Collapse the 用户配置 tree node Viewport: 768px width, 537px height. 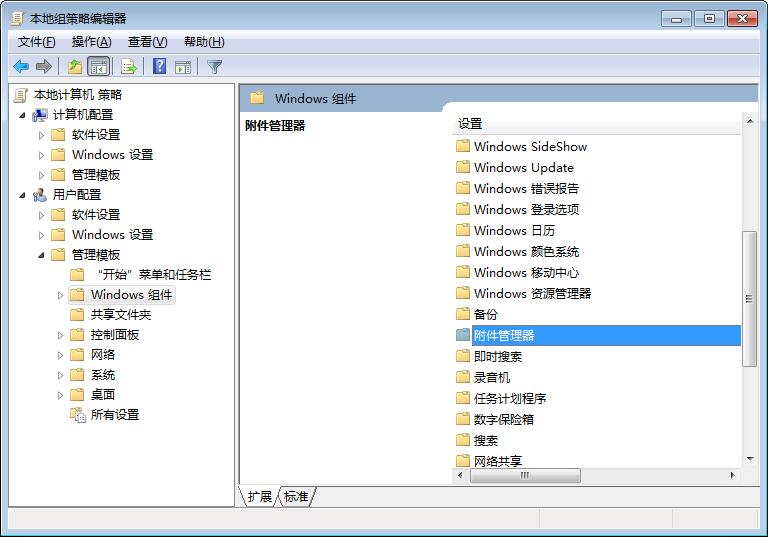[22, 195]
